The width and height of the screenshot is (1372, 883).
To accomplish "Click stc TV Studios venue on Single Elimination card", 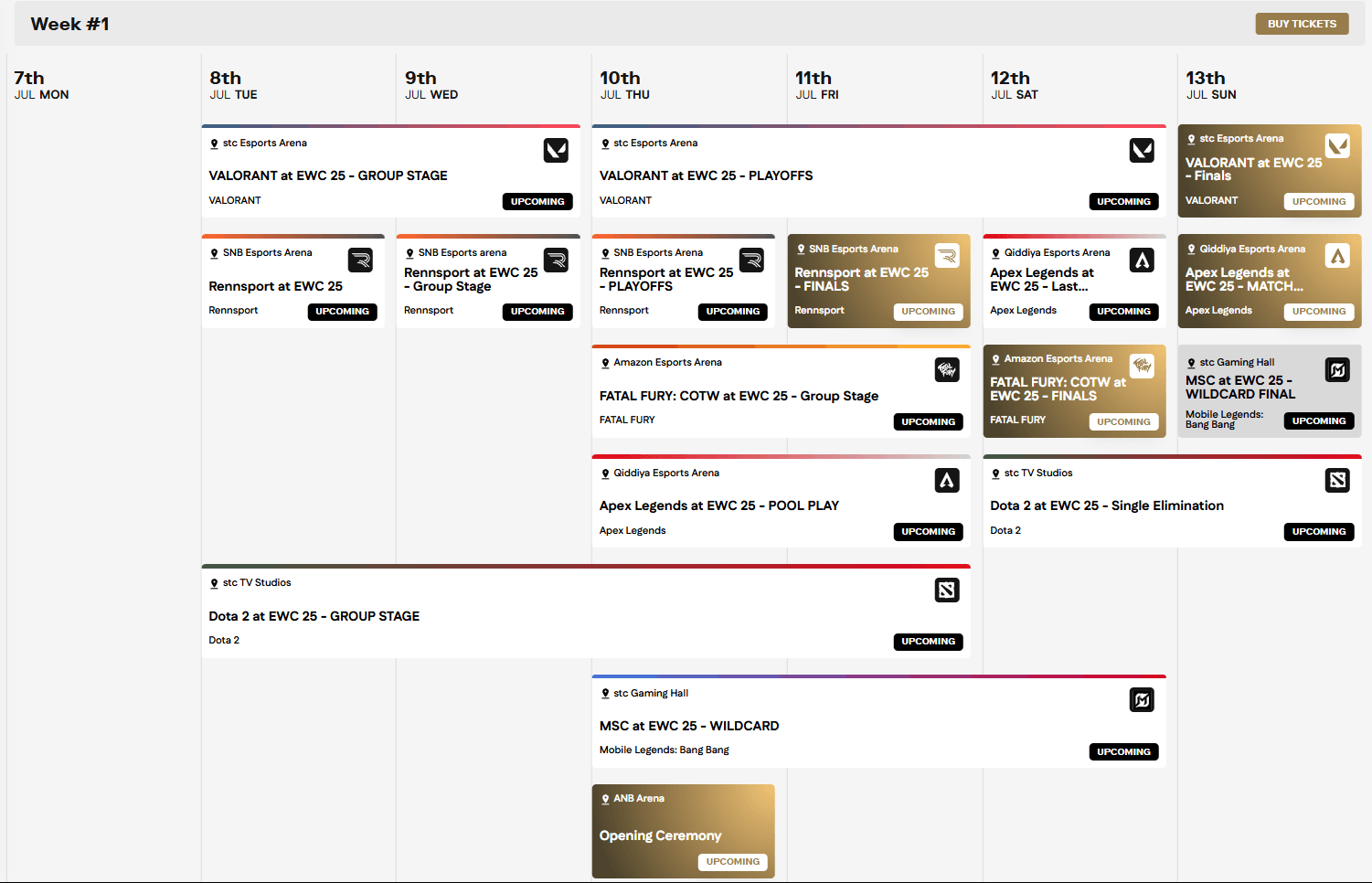I will [1038, 473].
